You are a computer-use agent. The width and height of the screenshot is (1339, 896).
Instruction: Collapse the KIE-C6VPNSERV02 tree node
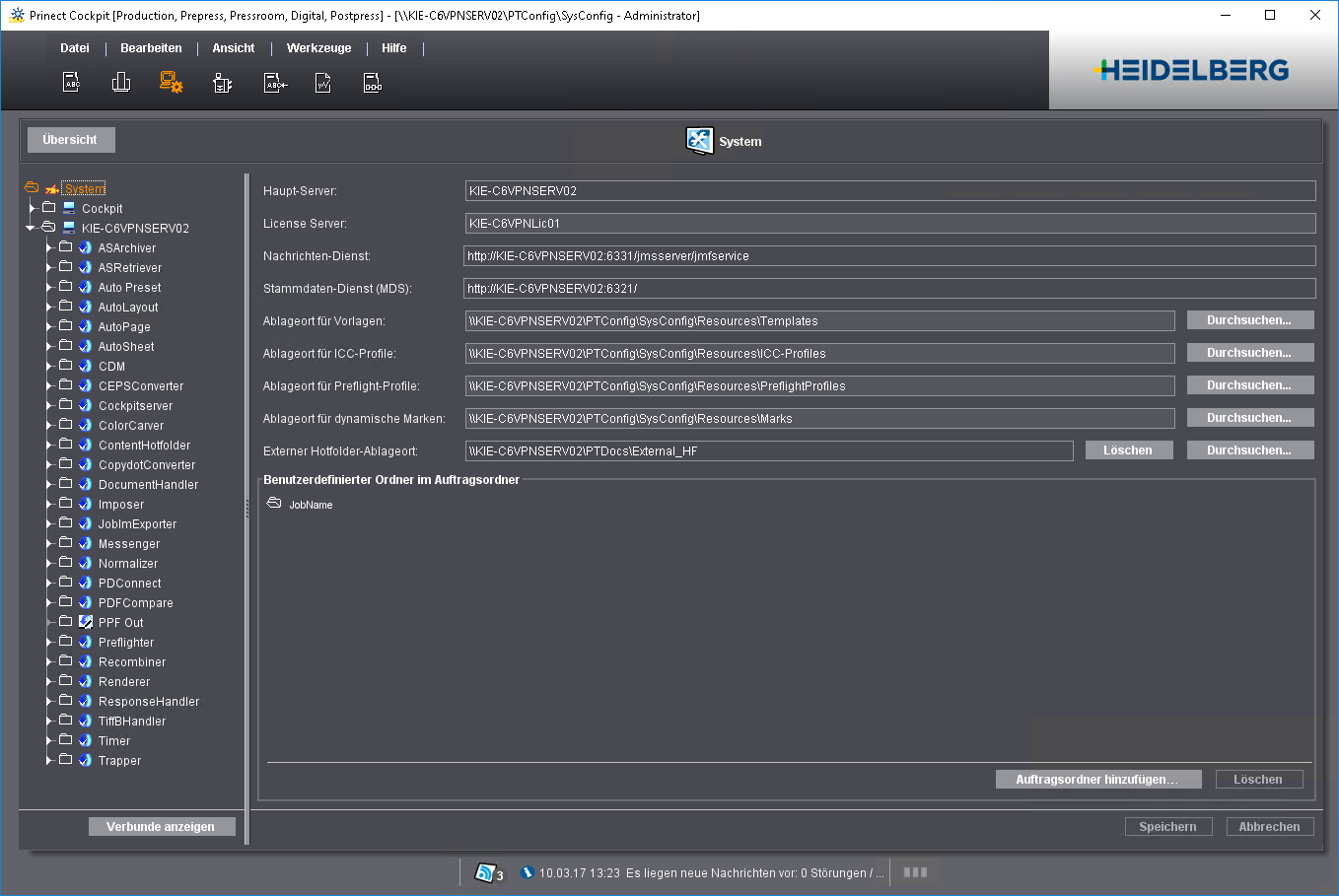tap(31, 228)
